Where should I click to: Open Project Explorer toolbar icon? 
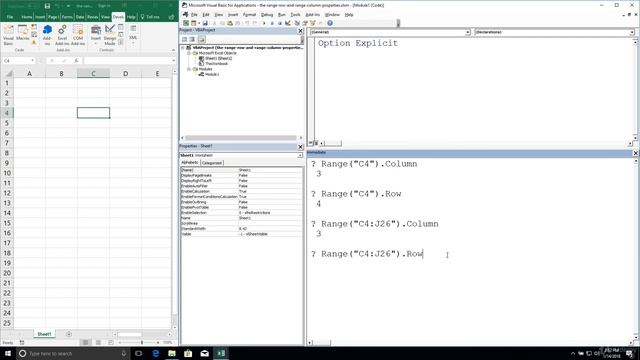tap(297, 23)
